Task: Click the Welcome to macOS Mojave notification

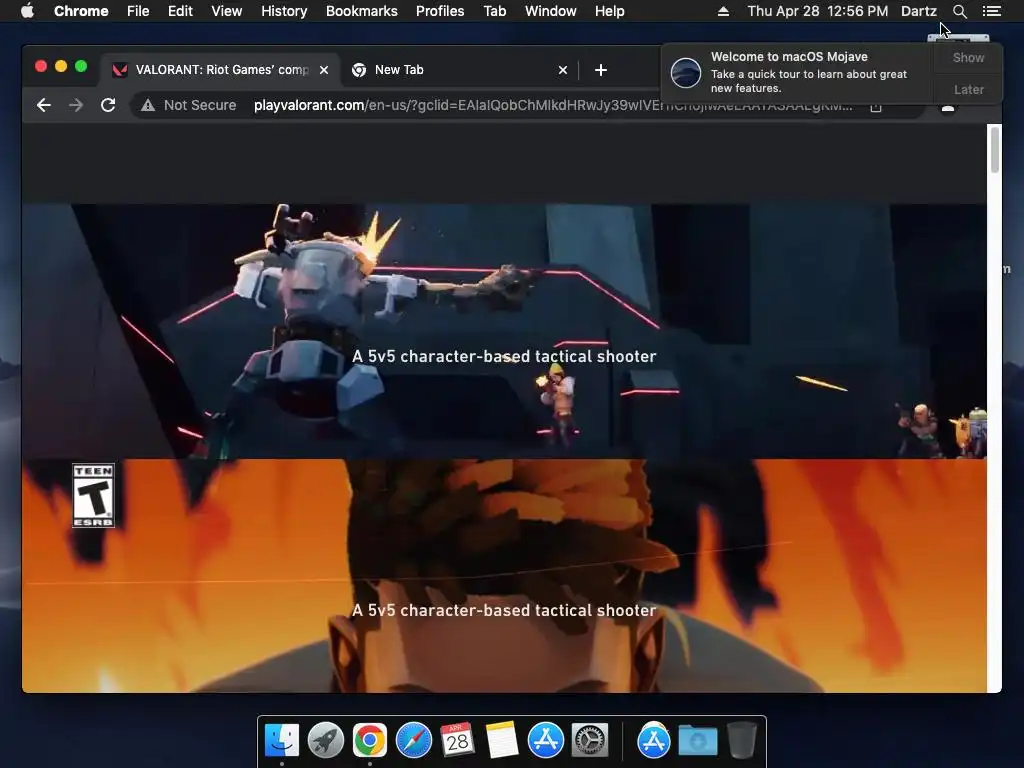Action: click(x=798, y=73)
